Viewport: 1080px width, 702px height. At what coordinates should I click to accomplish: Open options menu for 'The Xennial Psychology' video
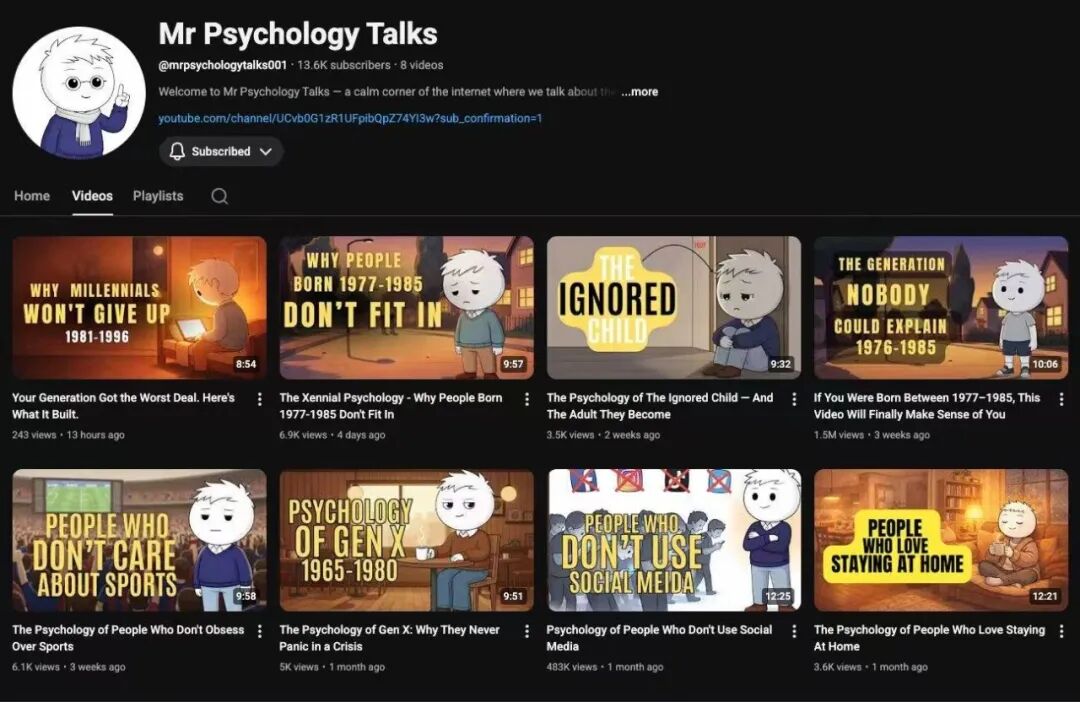pyautogui.click(x=528, y=398)
